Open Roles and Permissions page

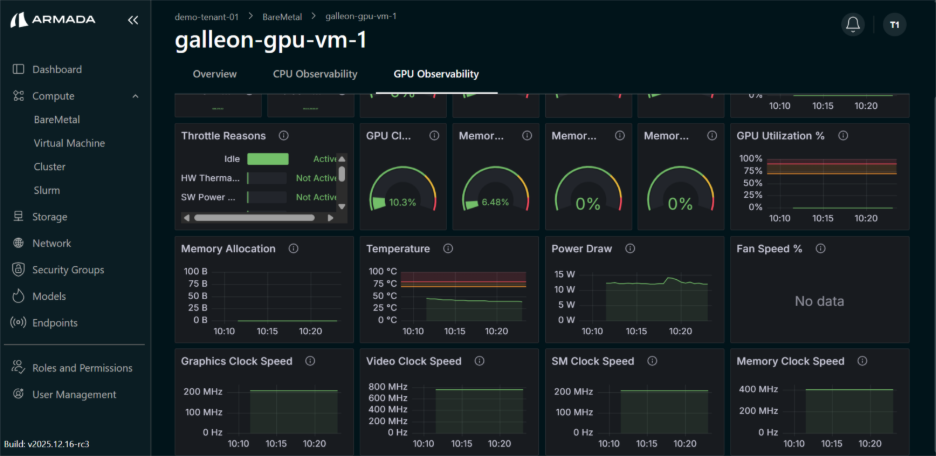(82, 368)
